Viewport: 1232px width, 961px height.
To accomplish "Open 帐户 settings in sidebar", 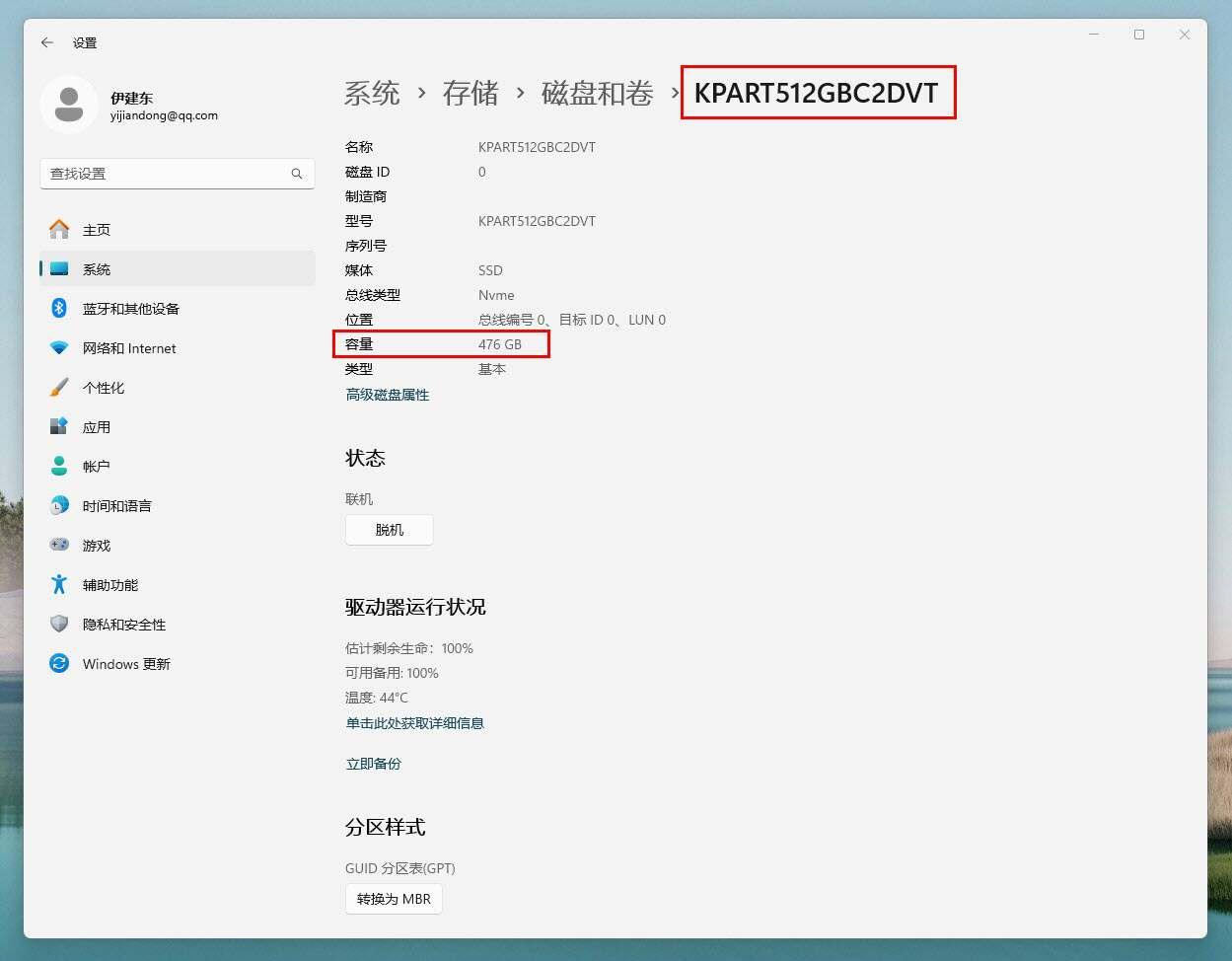I will [96, 466].
